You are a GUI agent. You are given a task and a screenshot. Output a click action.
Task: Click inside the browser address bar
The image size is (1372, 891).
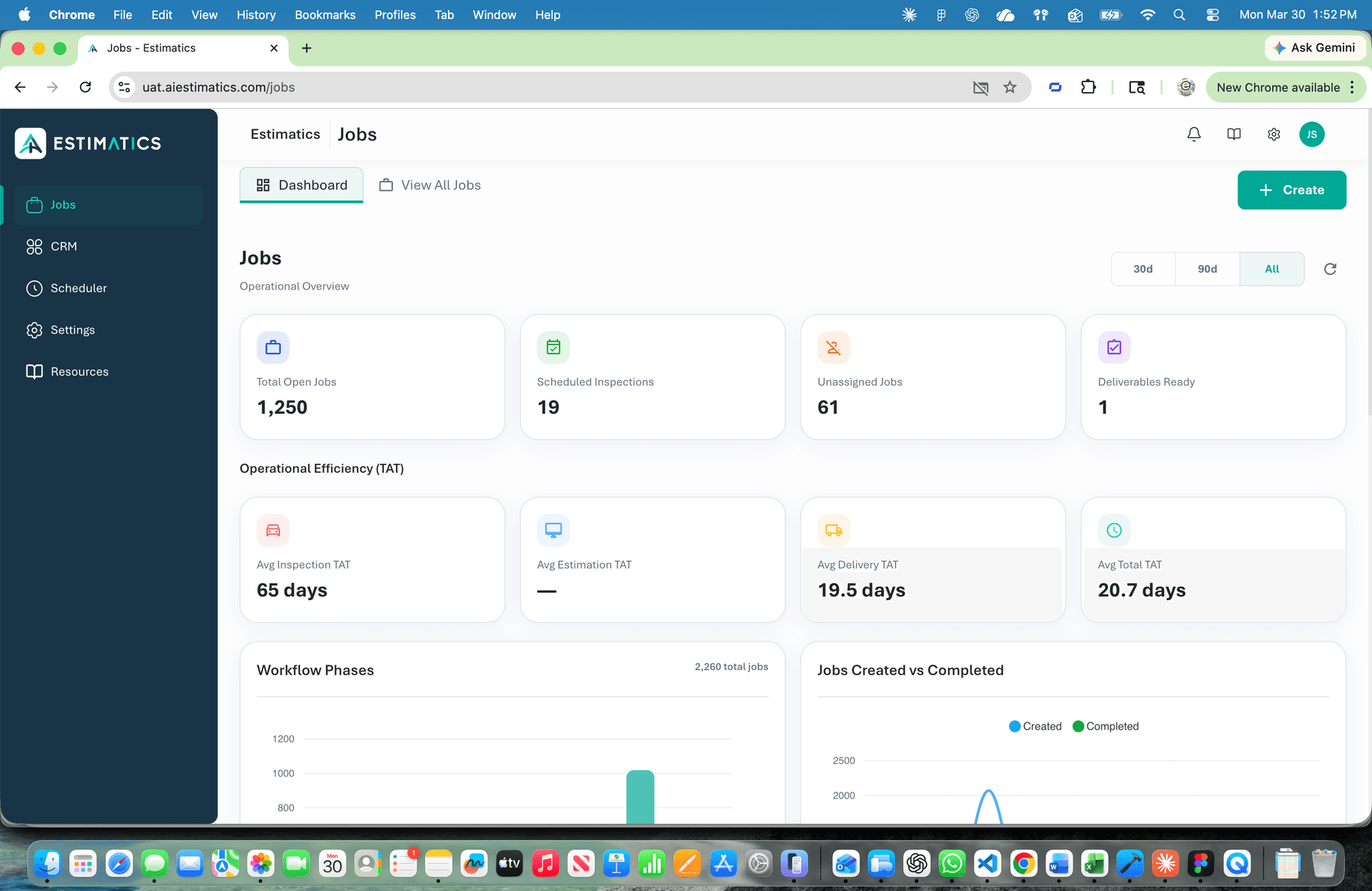[500, 86]
